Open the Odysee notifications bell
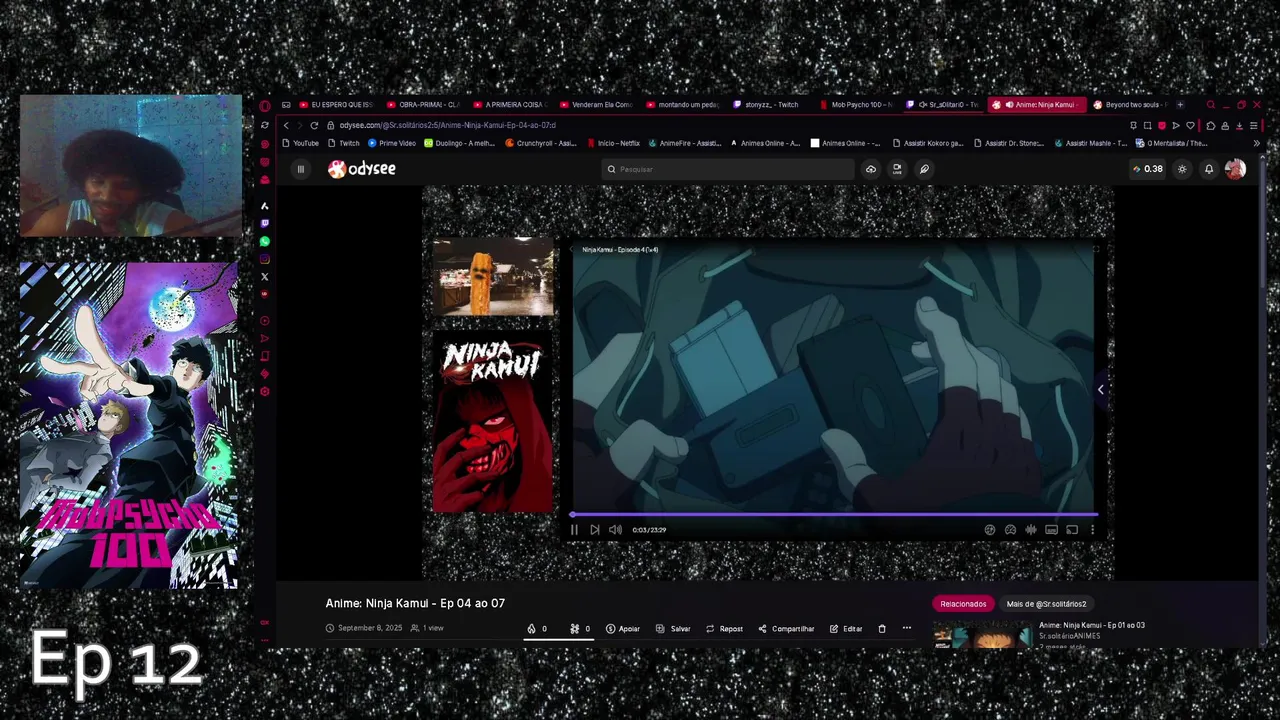Viewport: 1280px width, 720px height. [x=1209, y=169]
